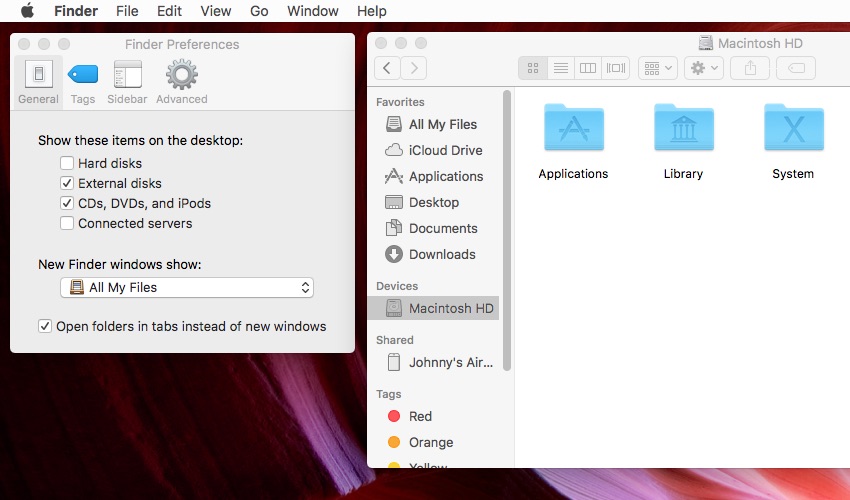Open the Edit menu
Image resolution: width=850 pixels, height=500 pixels.
169,11
